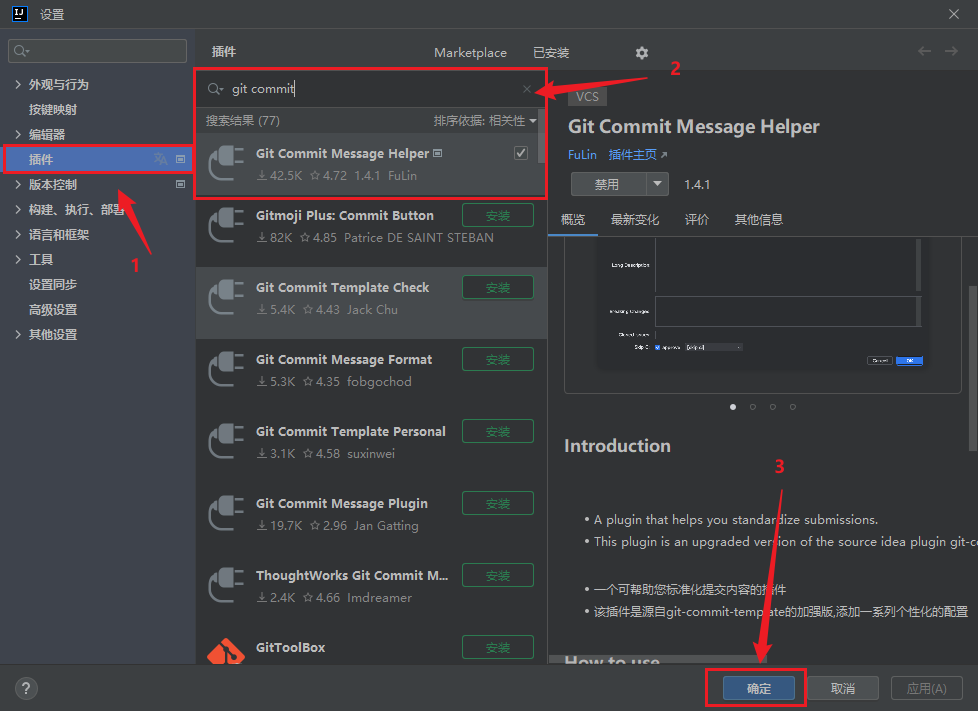Click the Git Commit Message Format plugin icon
978x711 pixels.
pos(226,370)
